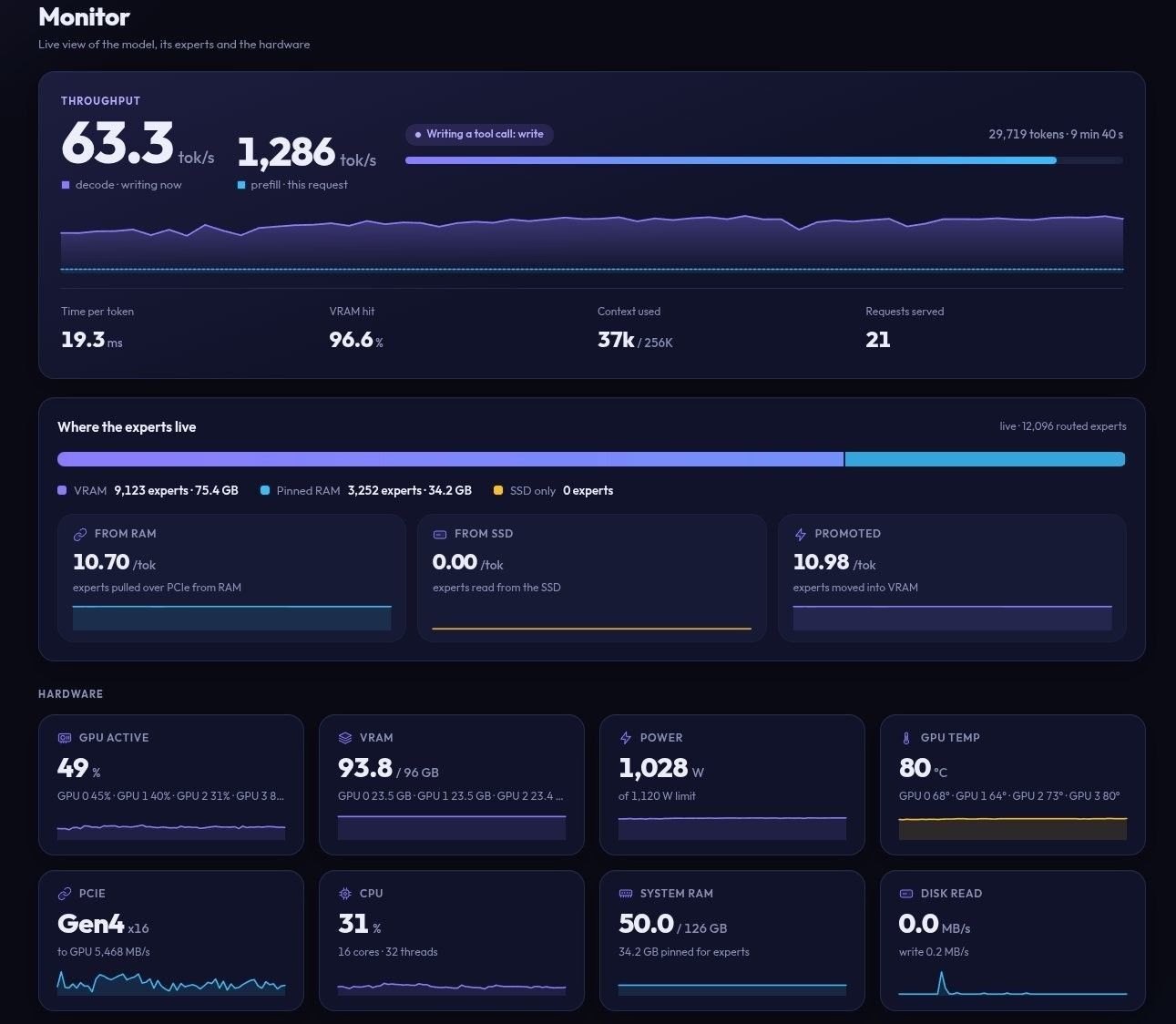Click the purple VRAM segment of experts bar
The height and width of the screenshot is (1024, 1176).
(x=450, y=459)
